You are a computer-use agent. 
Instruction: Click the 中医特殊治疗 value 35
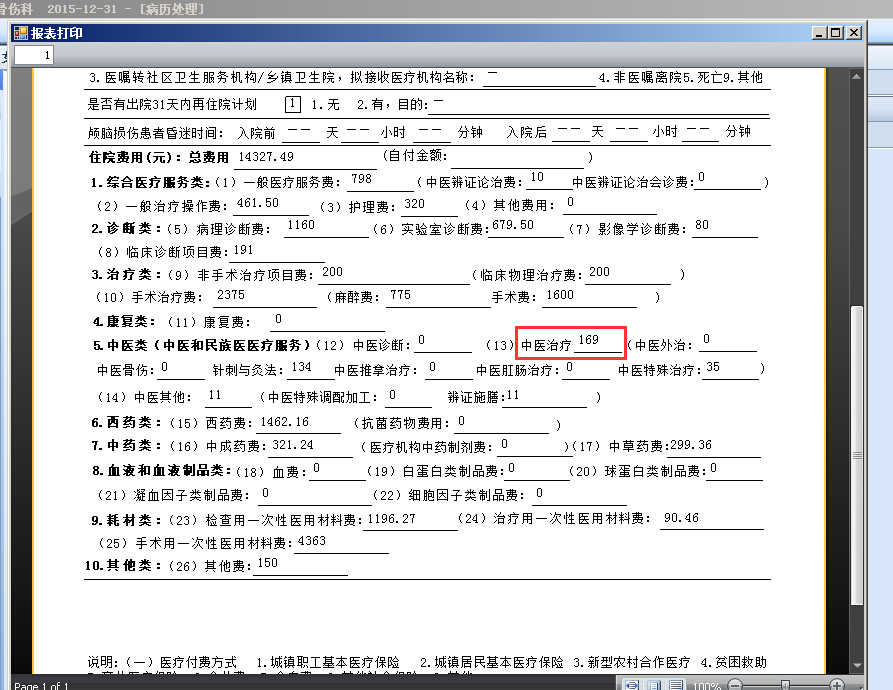(x=713, y=367)
